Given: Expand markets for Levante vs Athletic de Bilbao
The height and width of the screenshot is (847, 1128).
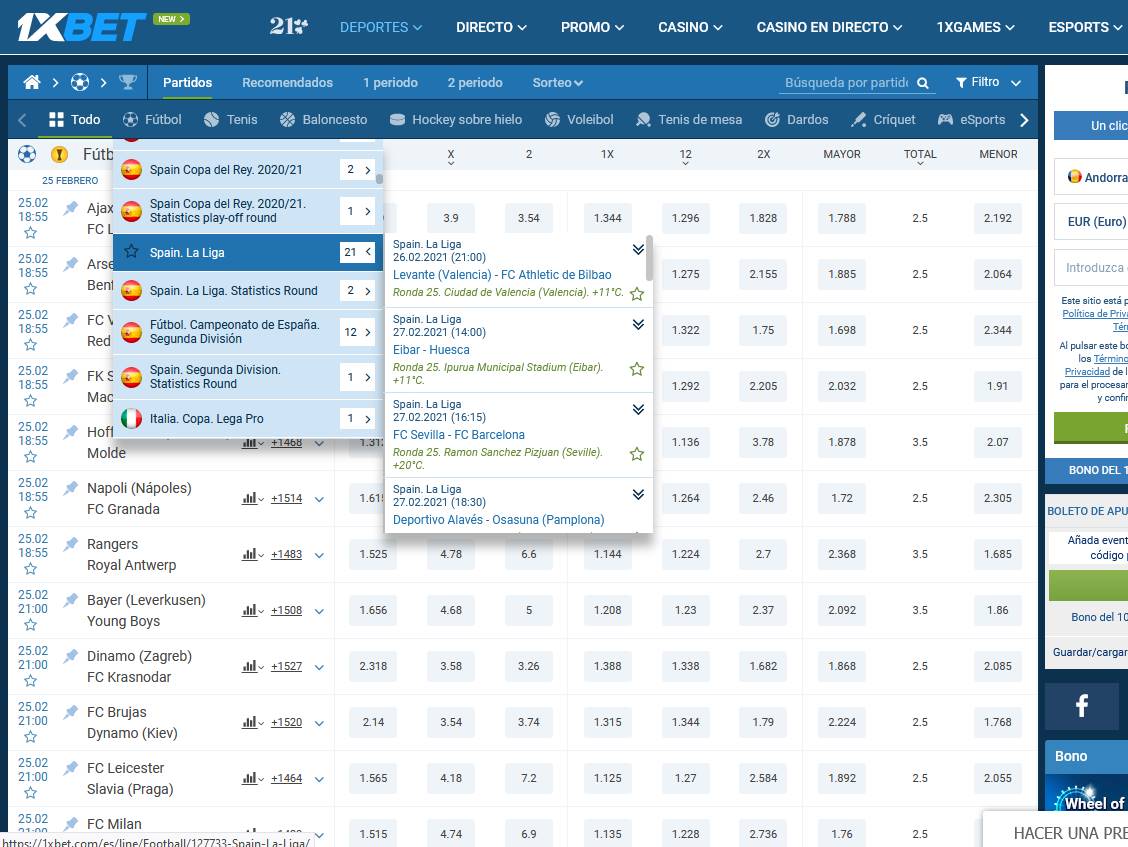Looking at the screenshot, I should pos(638,249).
